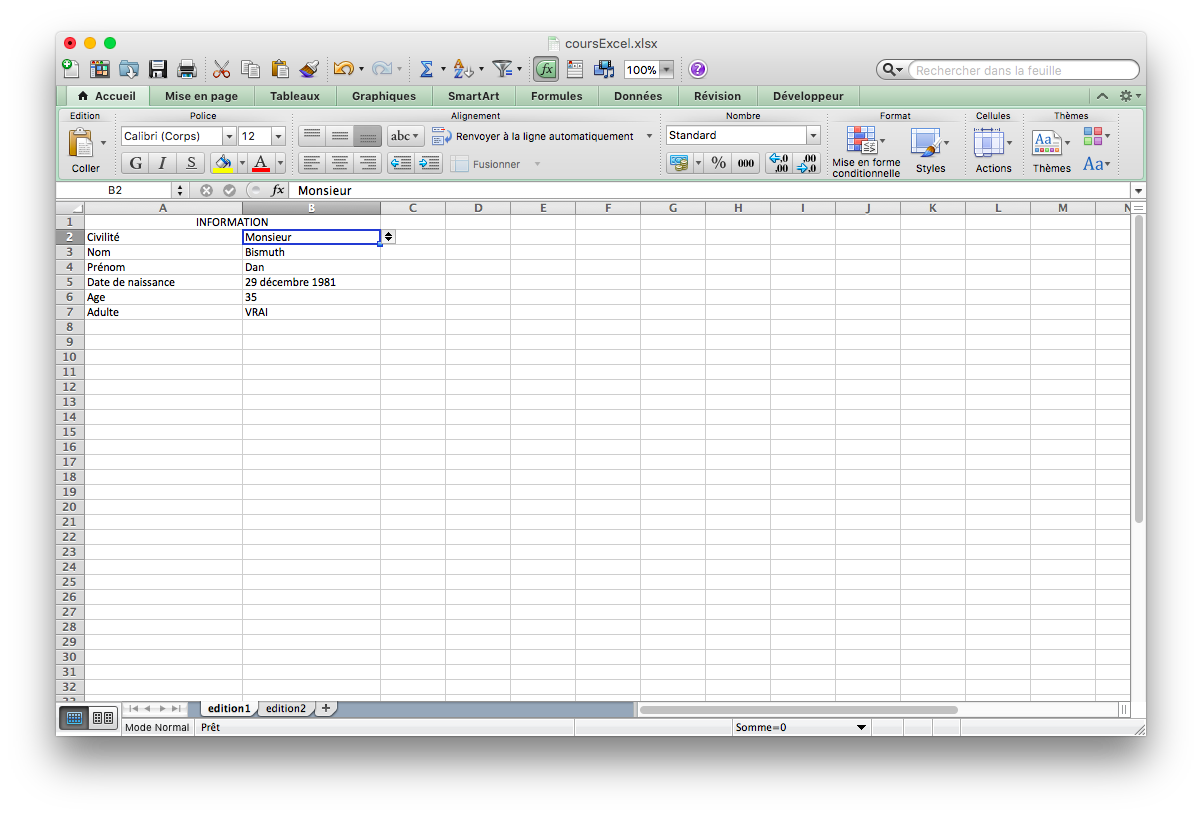Toggle underline with the S button

[x=191, y=162]
